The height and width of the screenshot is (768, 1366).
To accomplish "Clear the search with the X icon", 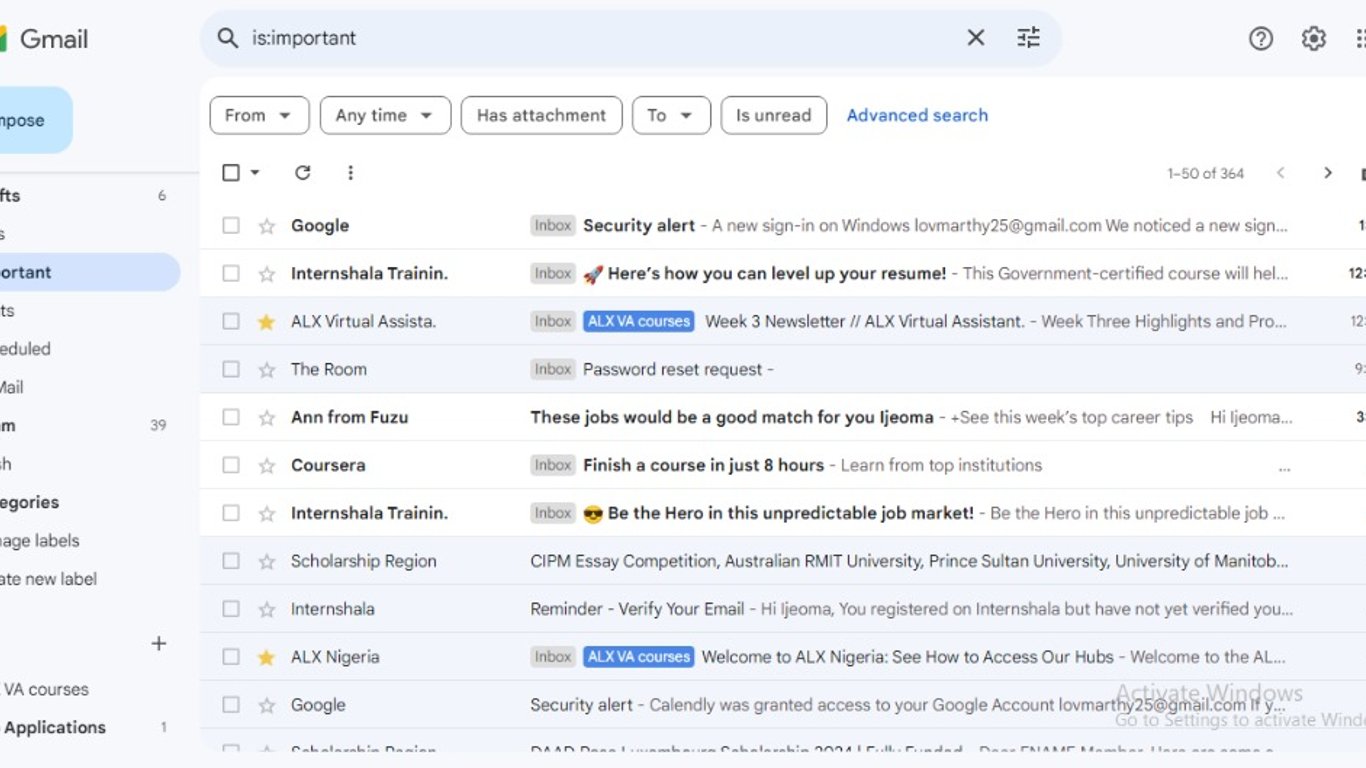I will coord(975,38).
